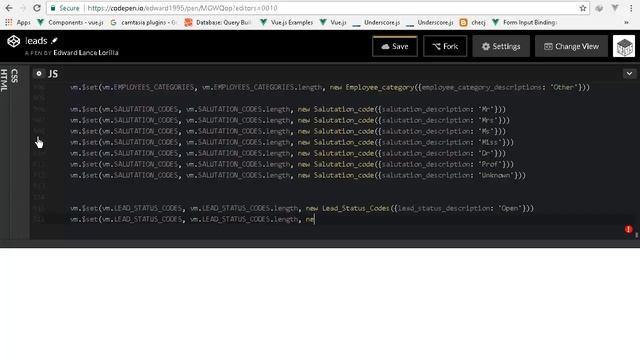Click the code line with 'Miss'
Screen dimensions: 640x360
pyautogui.click(x=292, y=142)
